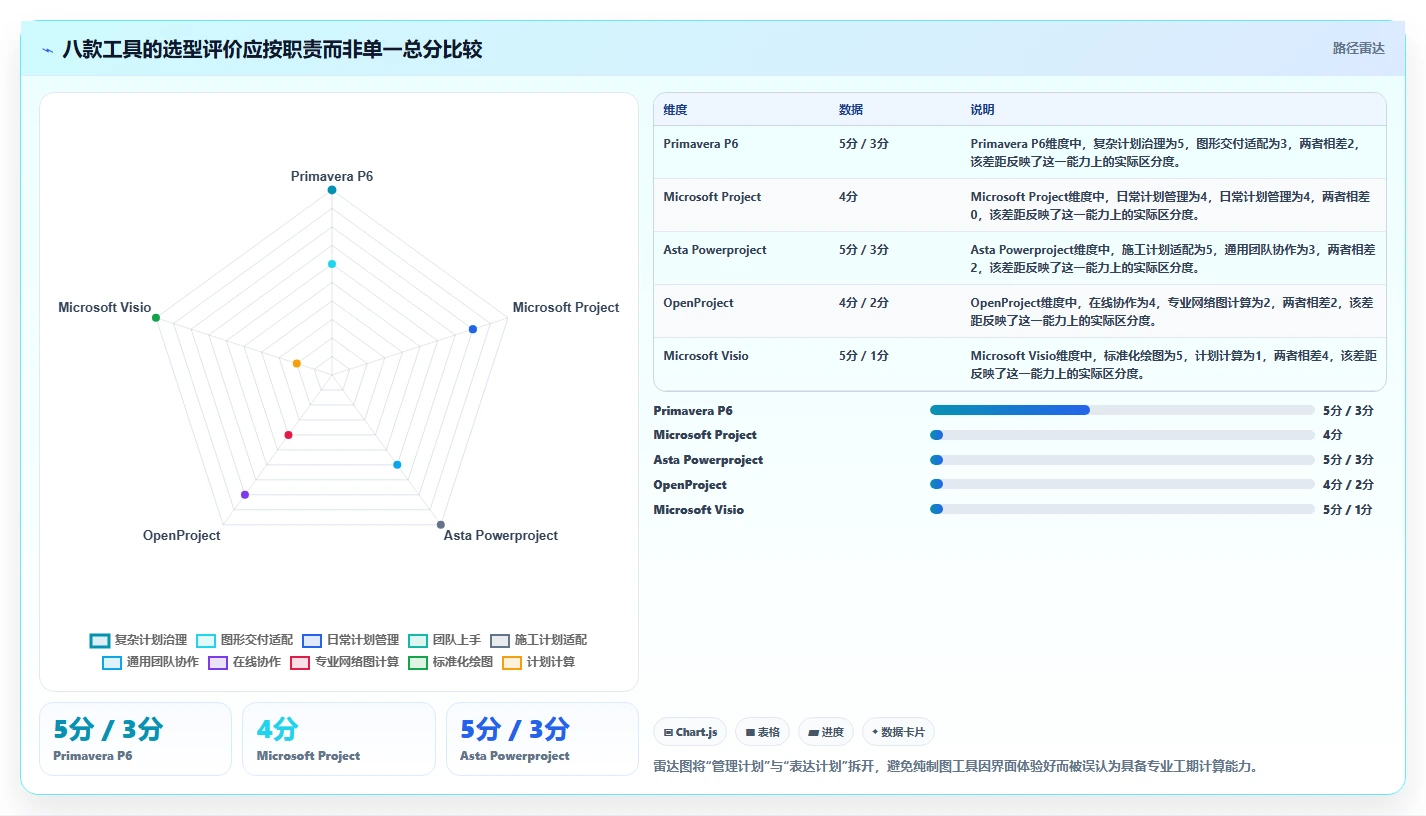Click the orange data point in the radar
The image size is (1426, 816).
pos(297,364)
